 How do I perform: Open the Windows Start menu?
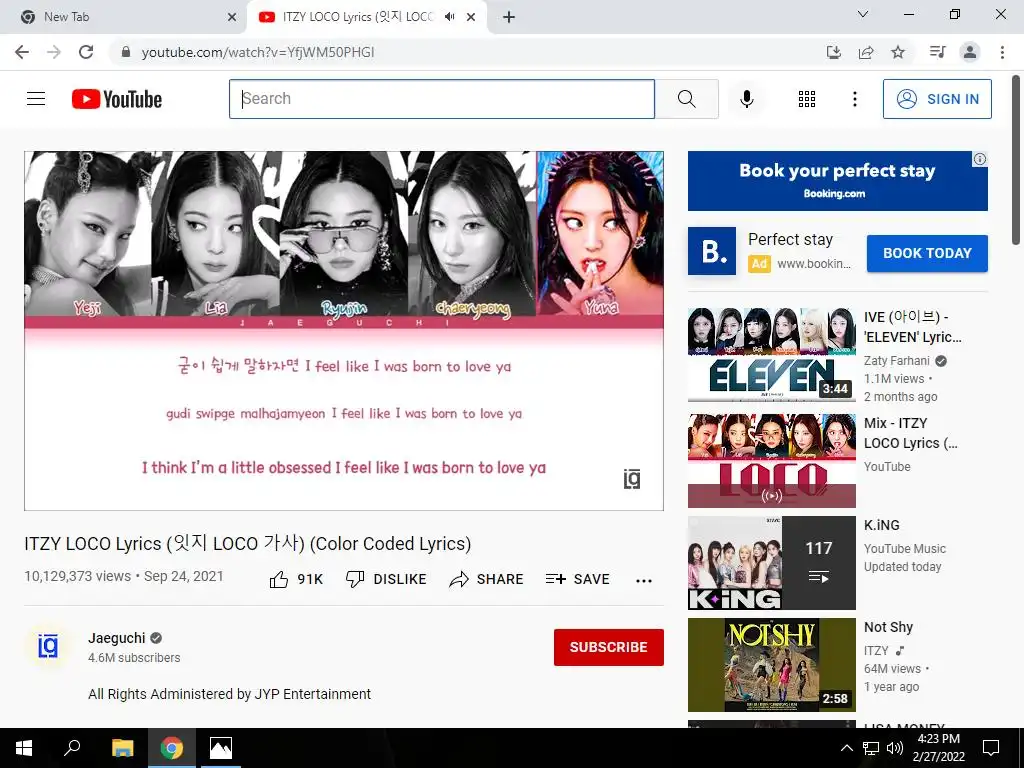click(x=24, y=748)
